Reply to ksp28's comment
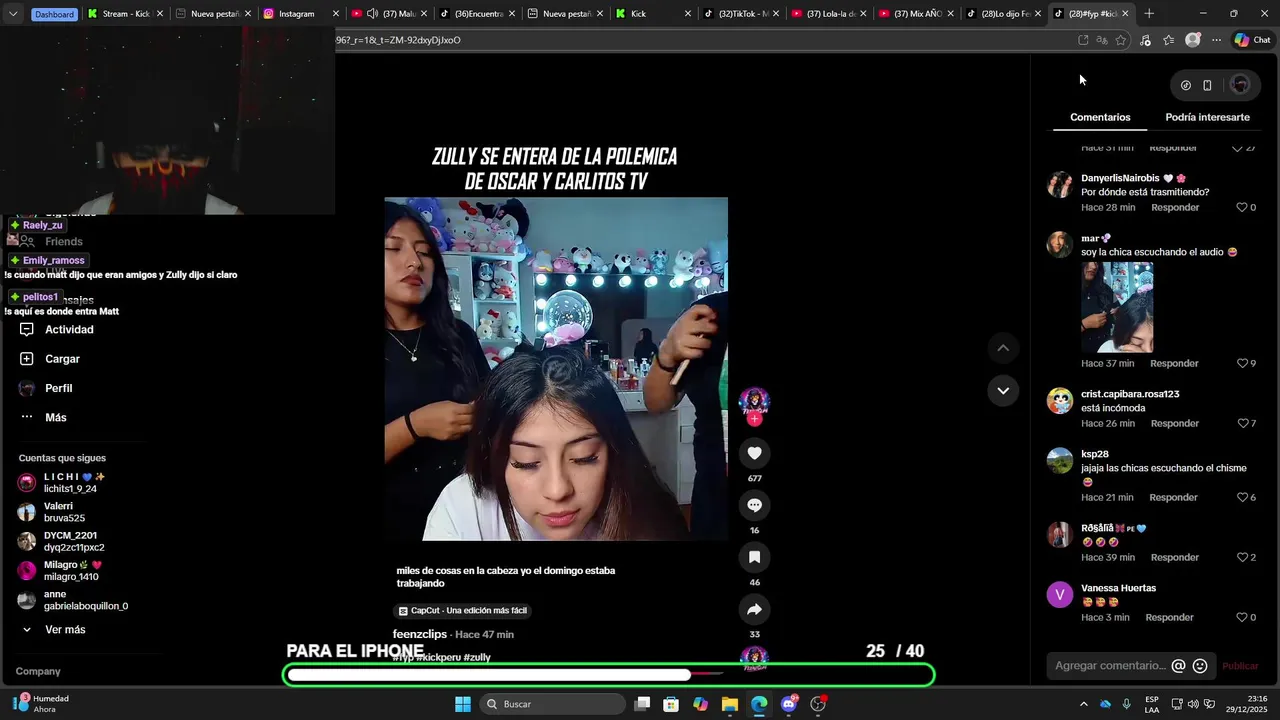 1173,497
